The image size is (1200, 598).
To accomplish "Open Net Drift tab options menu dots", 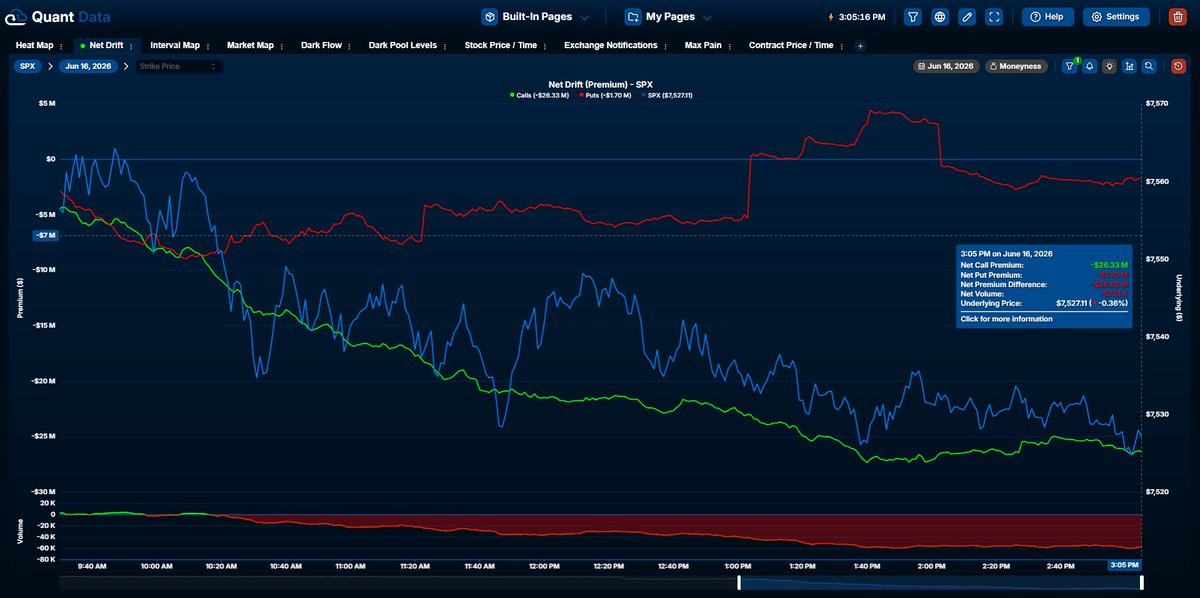I will [x=133, y=45].
